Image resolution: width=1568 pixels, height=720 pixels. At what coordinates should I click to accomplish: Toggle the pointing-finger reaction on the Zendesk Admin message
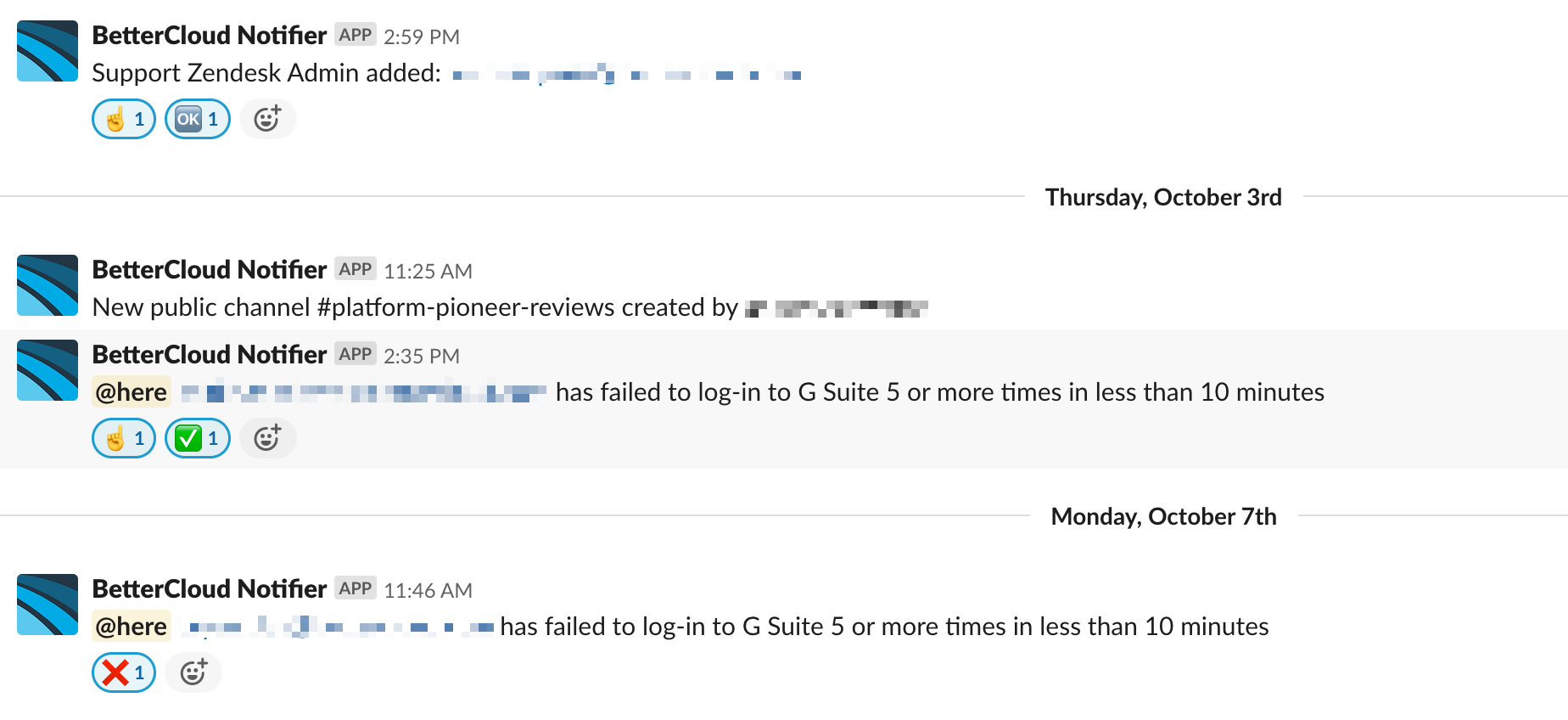click(124, 119)
